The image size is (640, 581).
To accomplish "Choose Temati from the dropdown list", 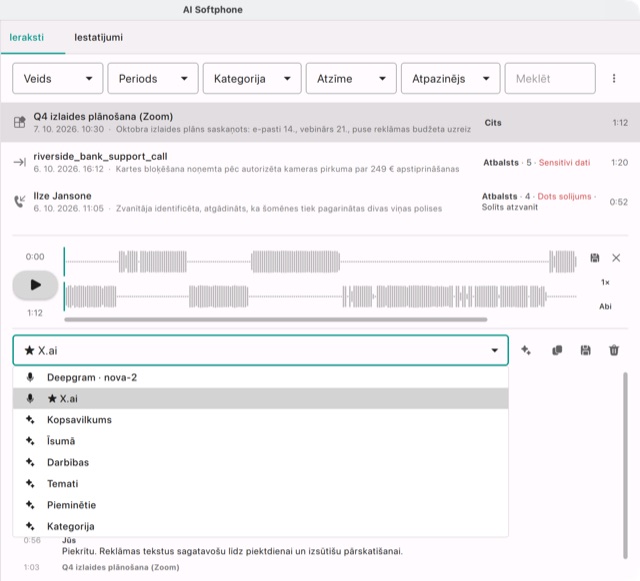I will point(260,483).
